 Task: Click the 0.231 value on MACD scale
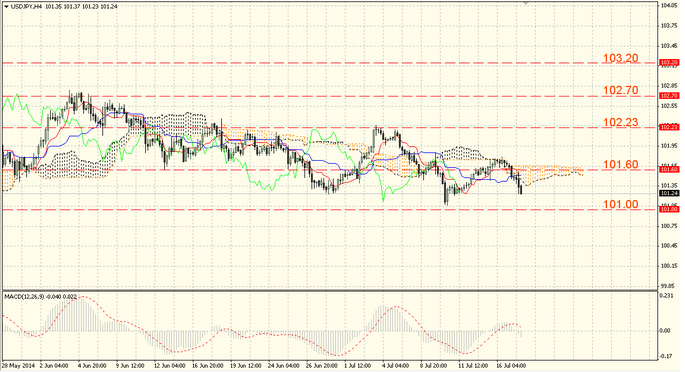(x=665, y=296)
